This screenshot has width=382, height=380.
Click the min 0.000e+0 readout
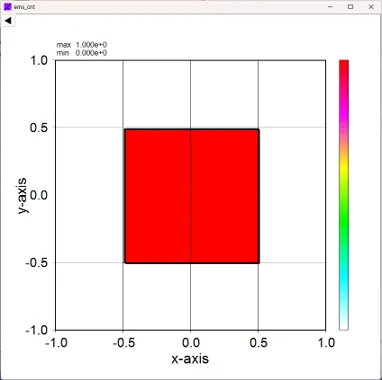(x=82, y=53)
